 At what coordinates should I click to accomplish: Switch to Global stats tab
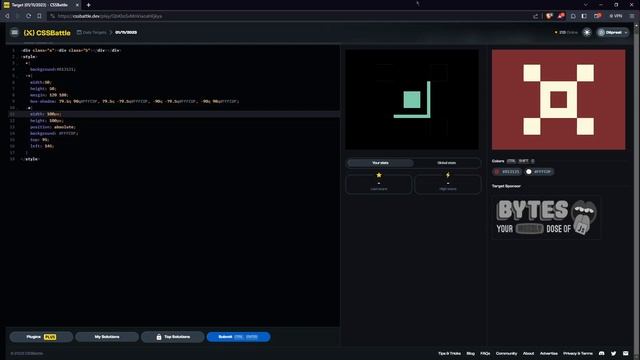coord(446,163)
